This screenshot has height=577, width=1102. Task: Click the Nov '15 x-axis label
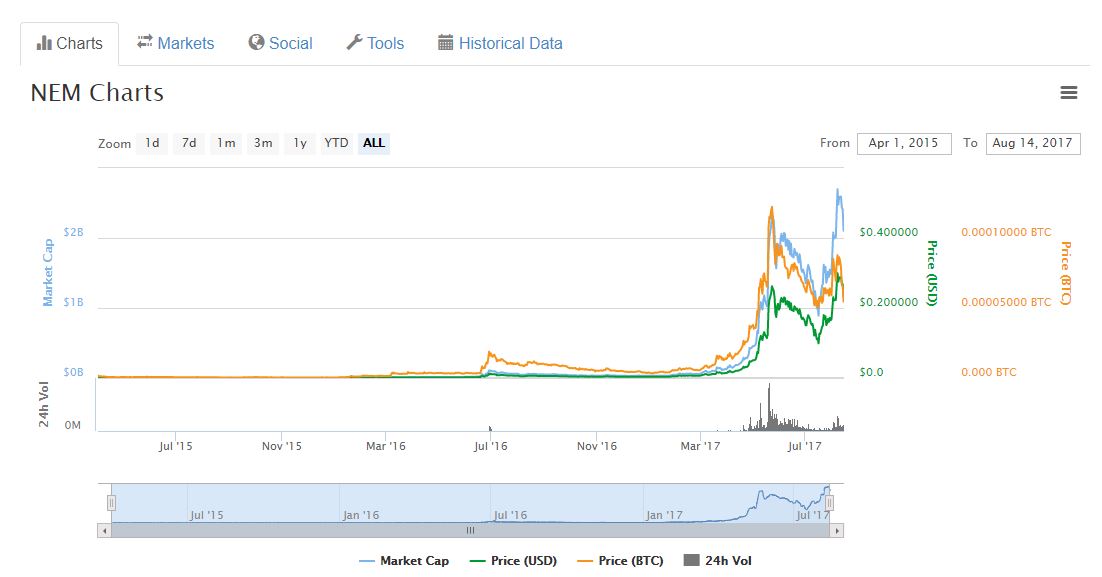pos(282,446)
